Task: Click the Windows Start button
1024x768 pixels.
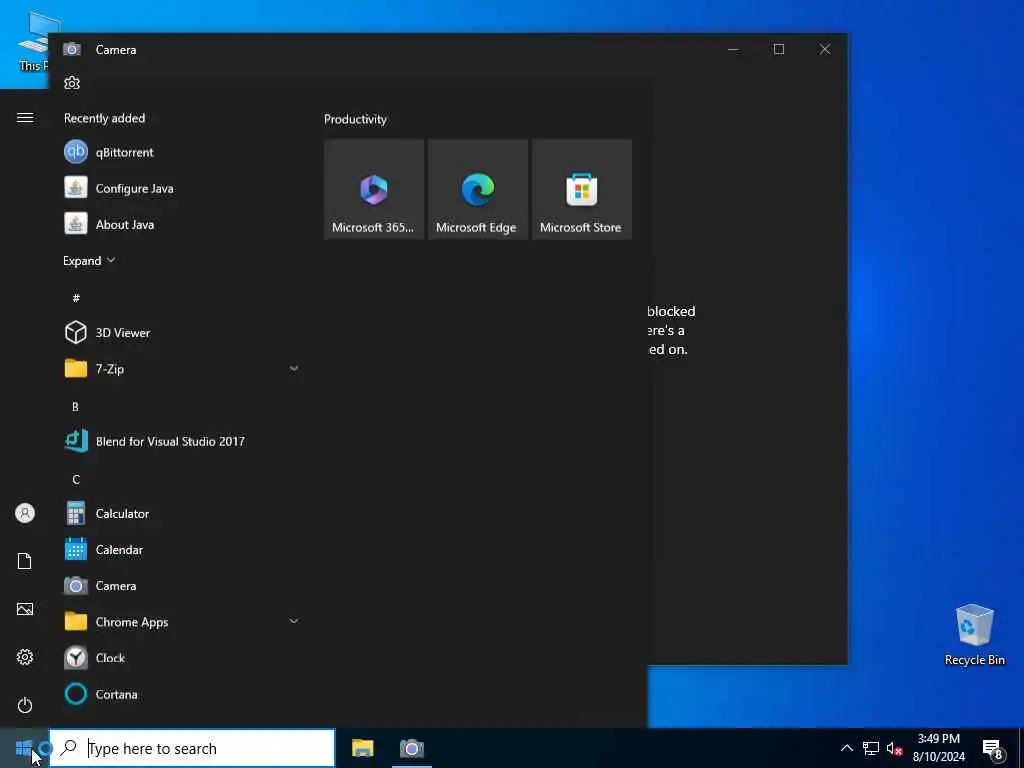Action: 24,748
